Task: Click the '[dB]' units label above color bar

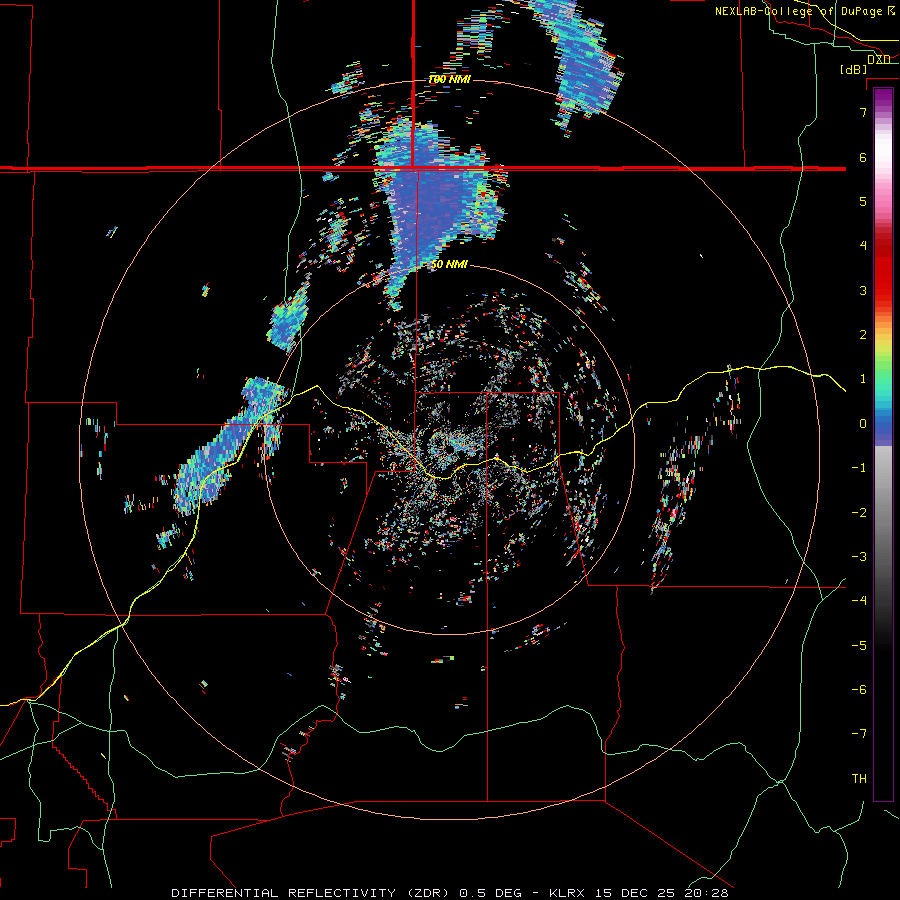Action: tap(853, 69)
